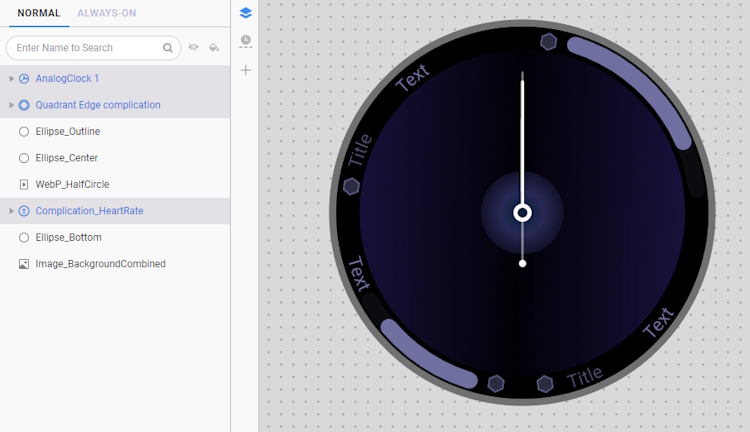The width and height of the screenshot is (750, 432).
Task: Click the AnalogClock 1 layer icon
Action: click(24, 78)
